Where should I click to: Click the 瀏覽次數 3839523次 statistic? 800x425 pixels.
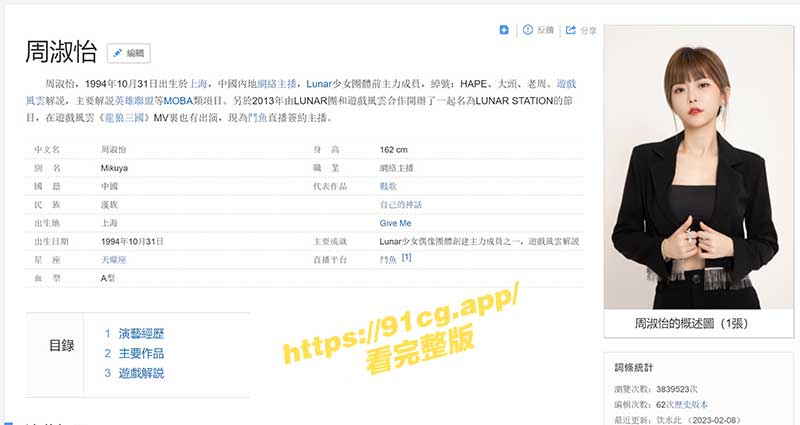click(x=656, y=389)
